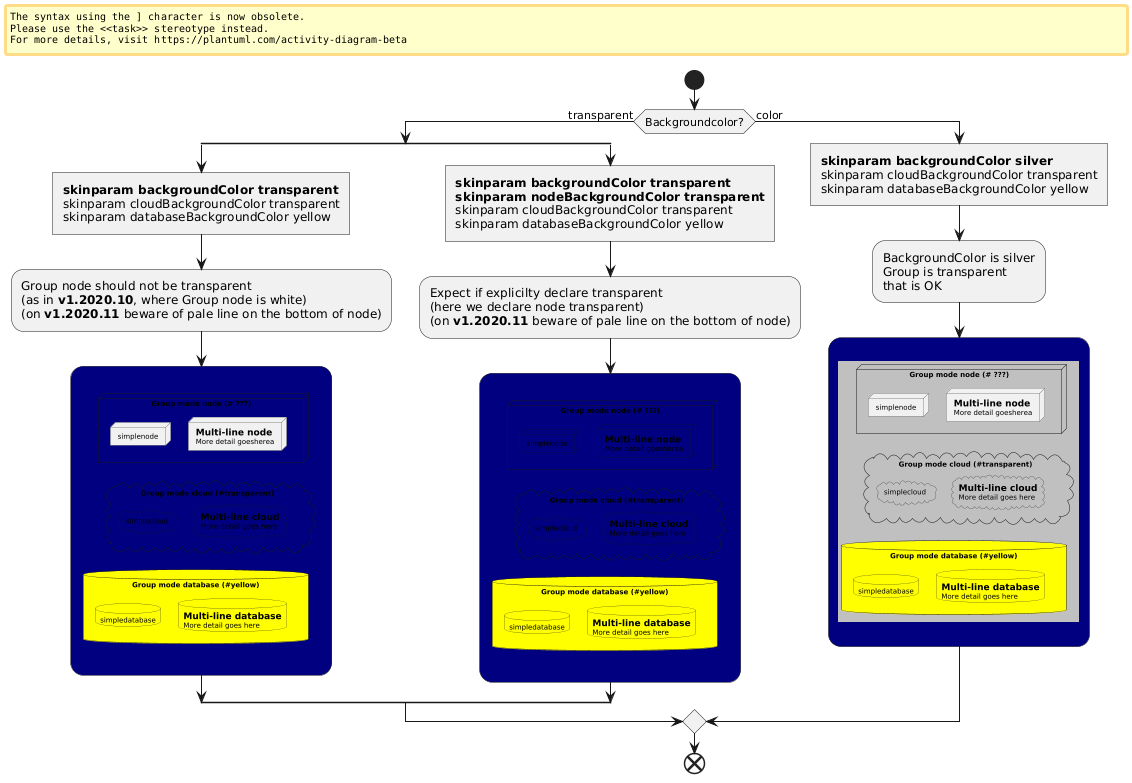Screen dimensions: 1132x783
Task: Click the task box containing nodeBackgroundColor transparent
Action: (x=609, y=204)
